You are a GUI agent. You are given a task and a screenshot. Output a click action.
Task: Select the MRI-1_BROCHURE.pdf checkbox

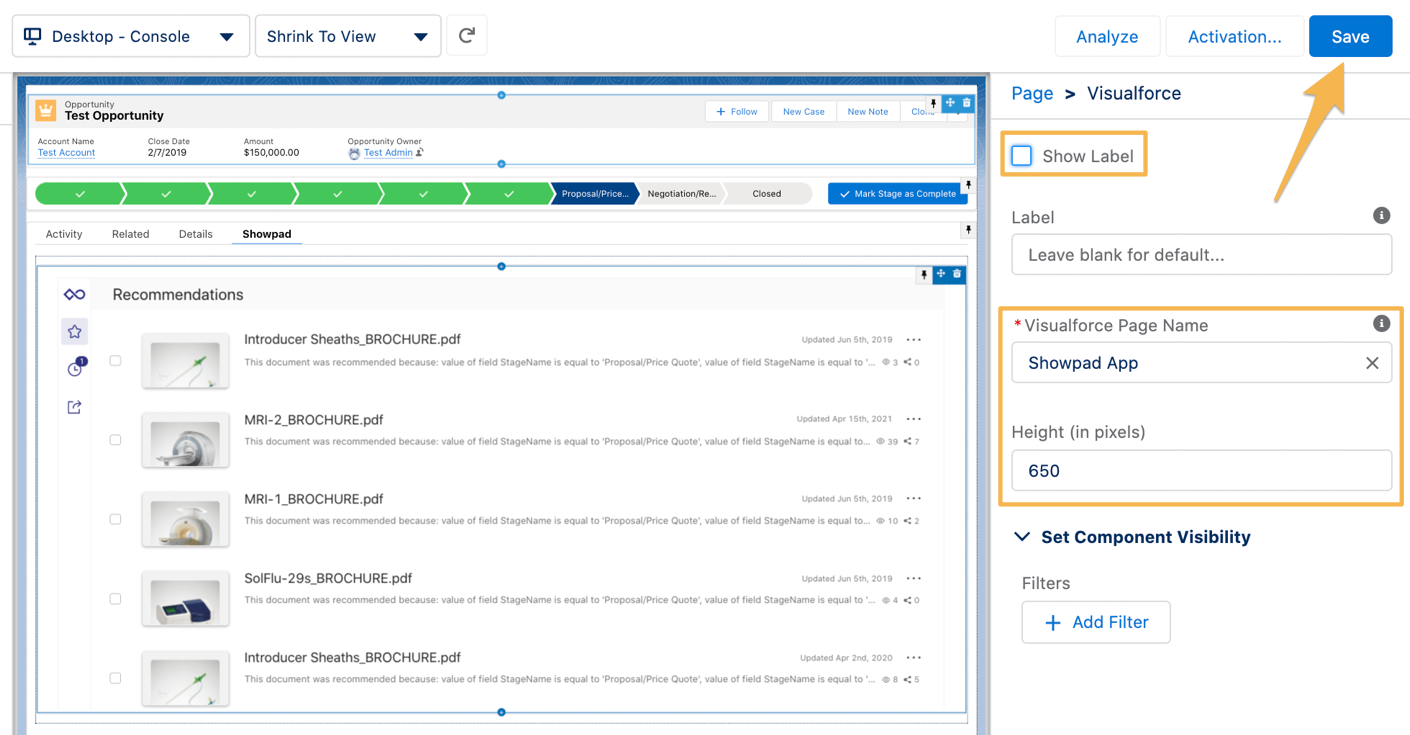coord(116,519)
